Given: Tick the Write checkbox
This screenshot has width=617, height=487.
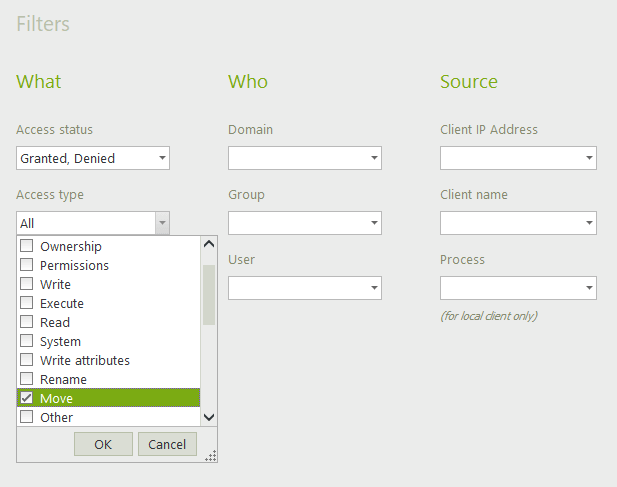Looking at the screenshot, I should coord(27,284).
